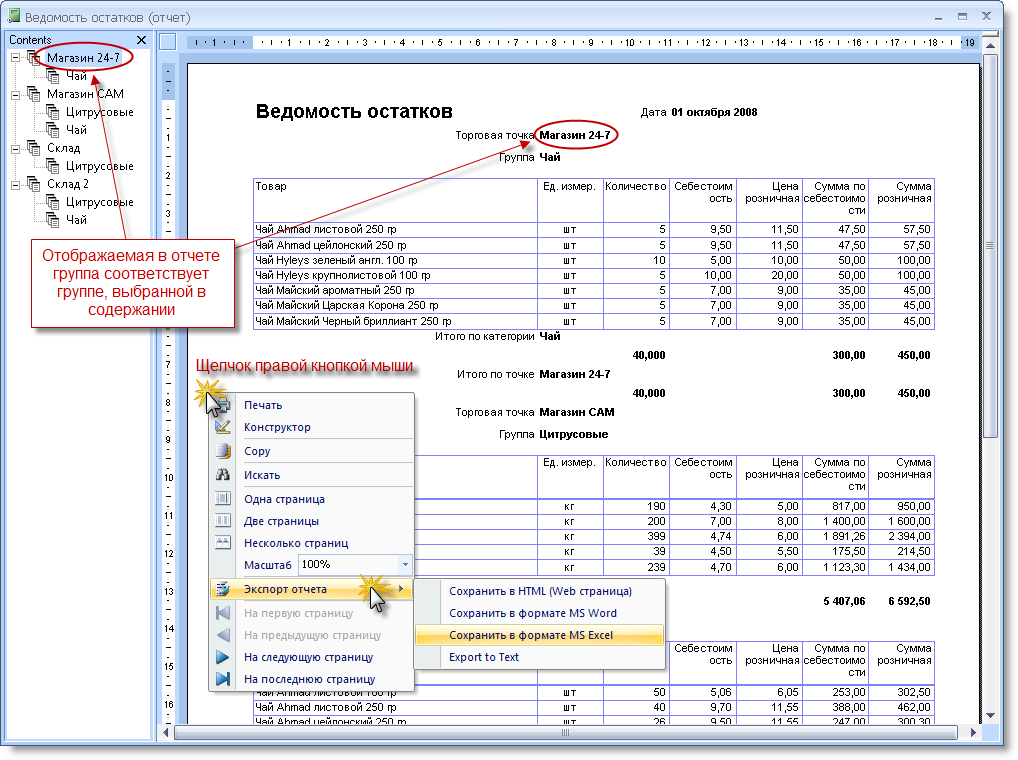Click the report icon next to Склад 2
Image resolution: width=1018 pixels, height=760 pixels.
pyautogui.click(x=34, y=184)
